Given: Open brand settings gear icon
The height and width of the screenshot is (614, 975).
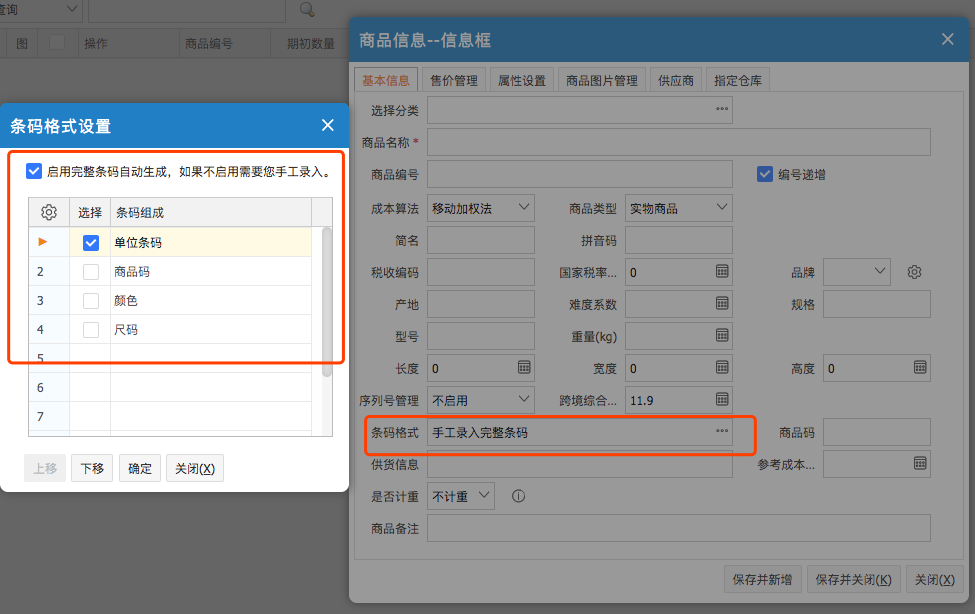Looking at the screenshot, I should (913, 272).
